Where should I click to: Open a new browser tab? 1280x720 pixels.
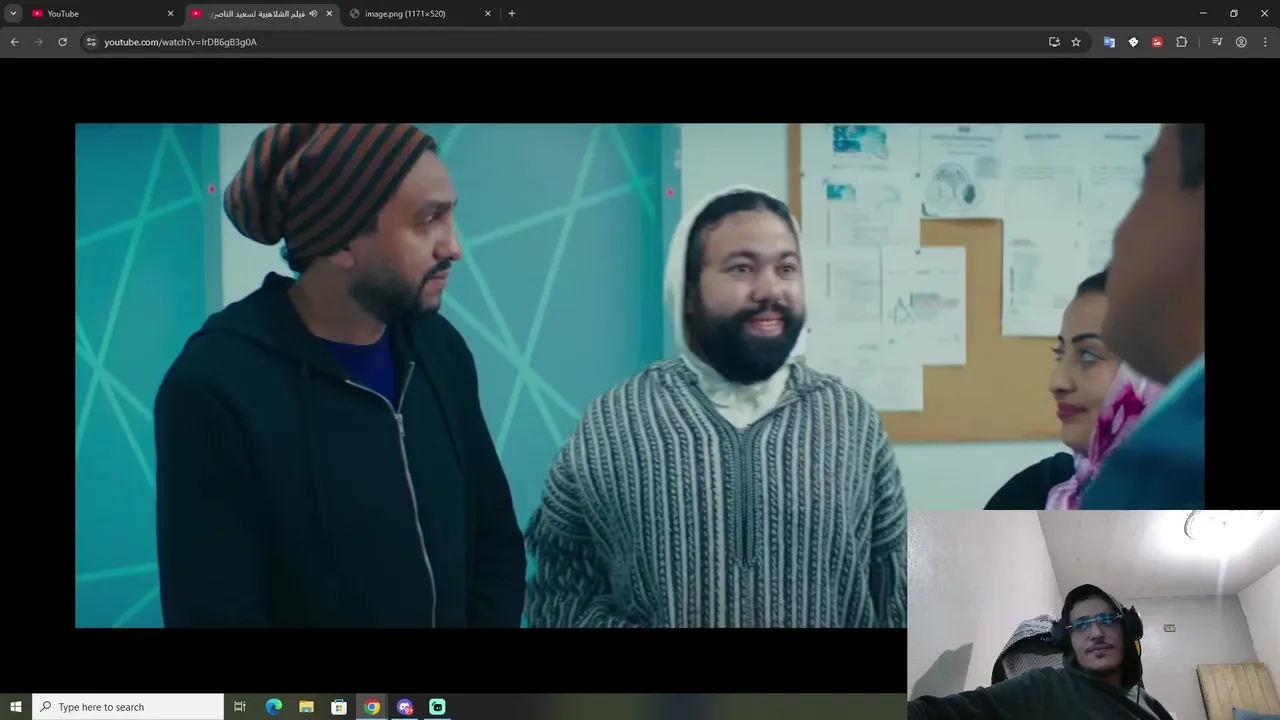pyautogui.click(x=512, y=13)
